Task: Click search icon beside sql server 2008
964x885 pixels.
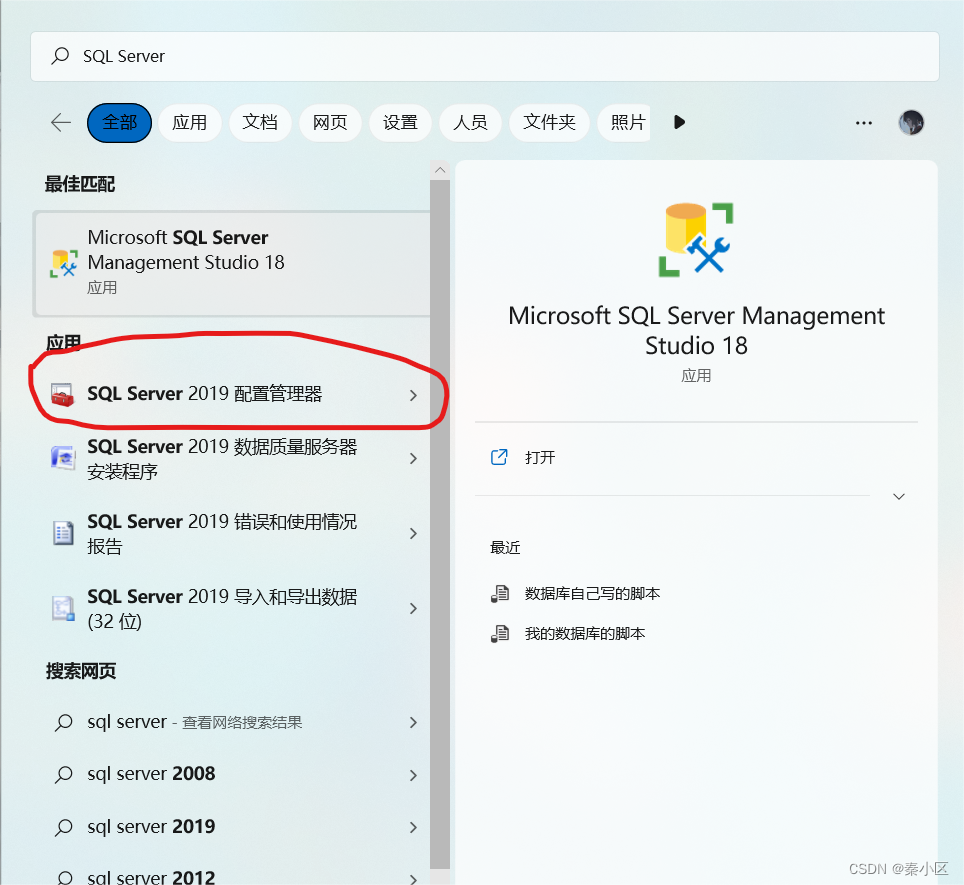Action: tap(63, 774)
